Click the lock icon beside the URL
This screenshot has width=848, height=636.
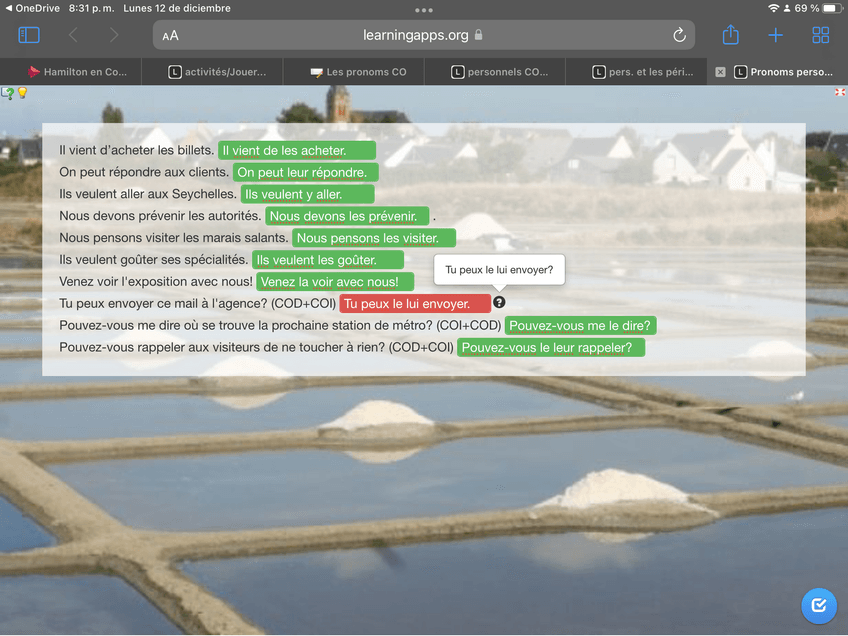(478, 35)
